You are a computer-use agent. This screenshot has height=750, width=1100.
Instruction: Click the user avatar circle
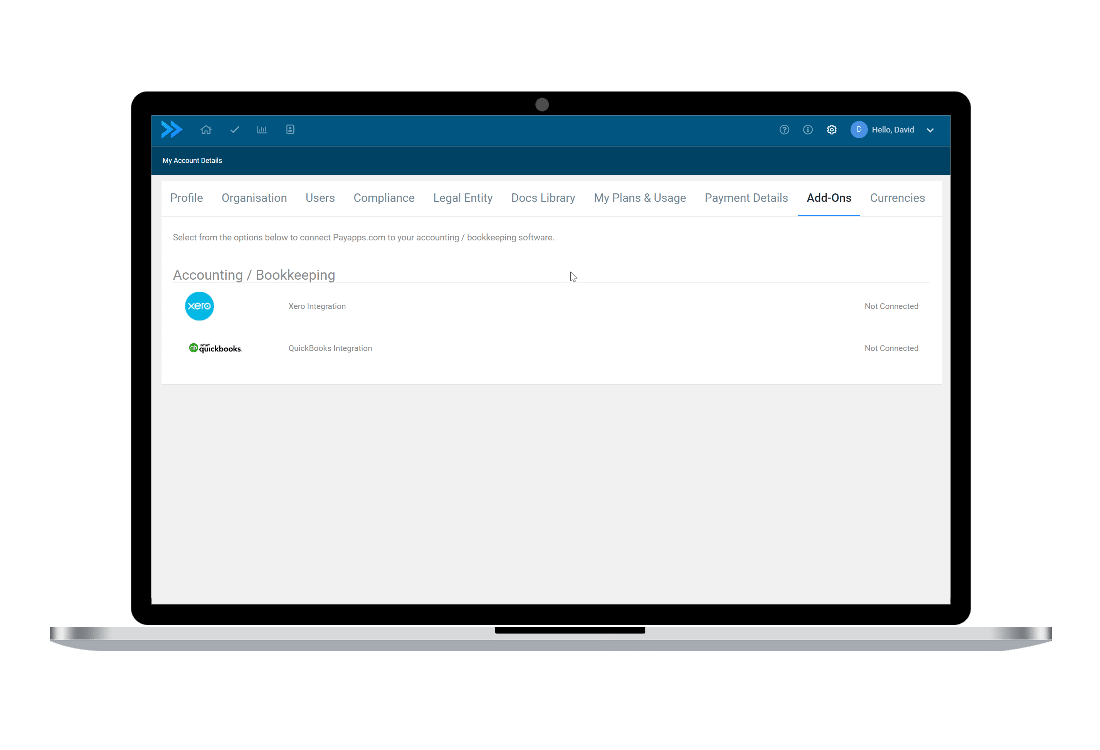tap(858, 130)
